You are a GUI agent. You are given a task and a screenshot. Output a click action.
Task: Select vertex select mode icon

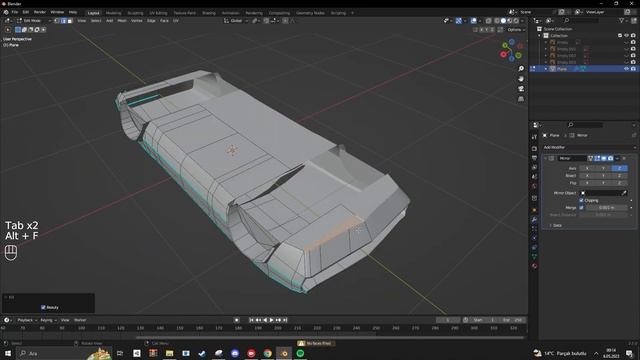[57, 20]
